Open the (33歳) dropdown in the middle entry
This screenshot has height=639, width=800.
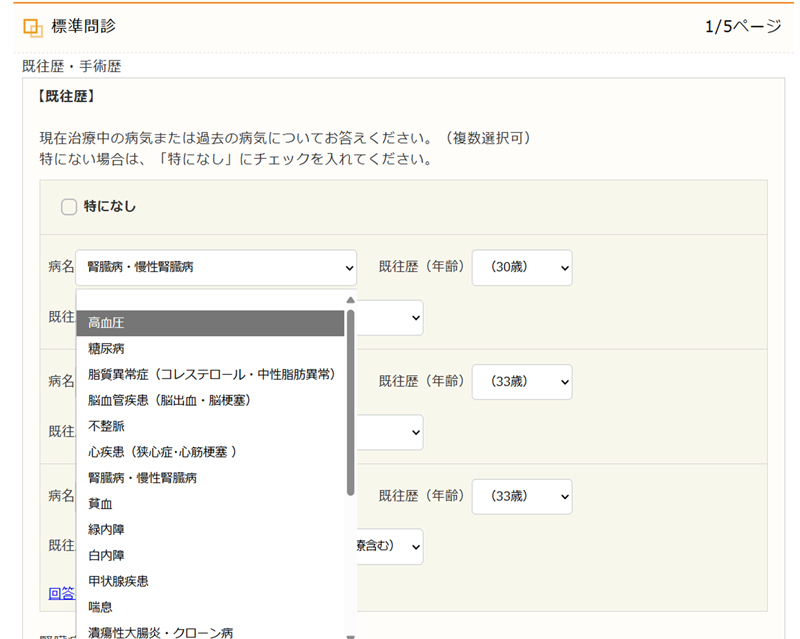pos(521,382)
